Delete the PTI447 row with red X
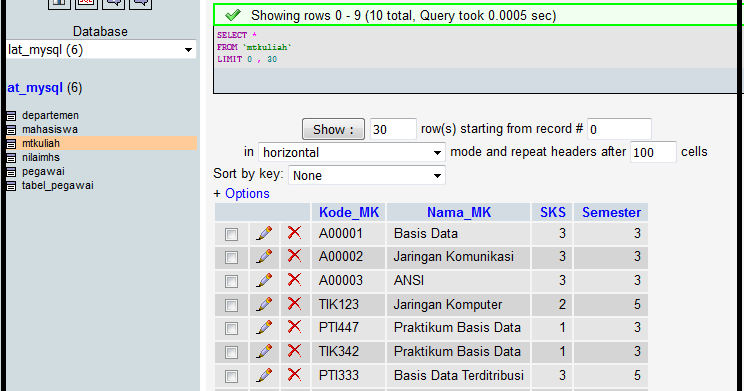The width and height of the screenshot is (744, 391). coord(294,326)
